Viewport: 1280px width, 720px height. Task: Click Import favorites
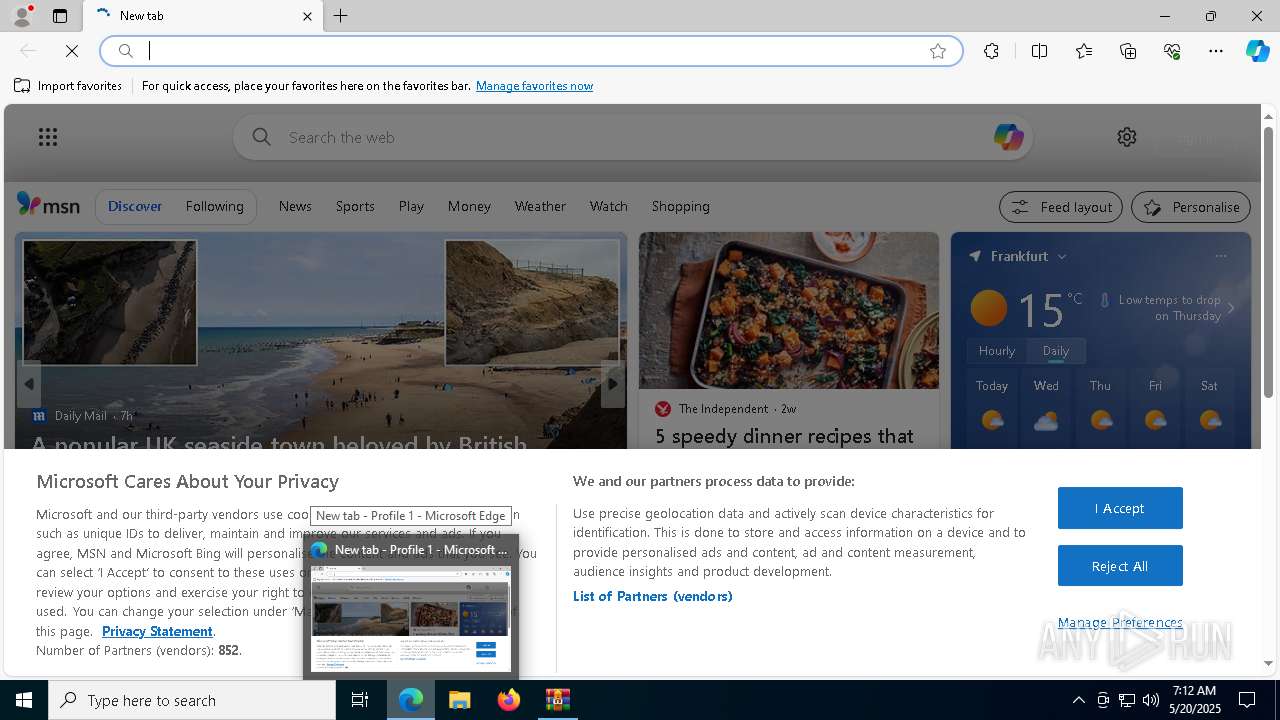pos(68,86)
